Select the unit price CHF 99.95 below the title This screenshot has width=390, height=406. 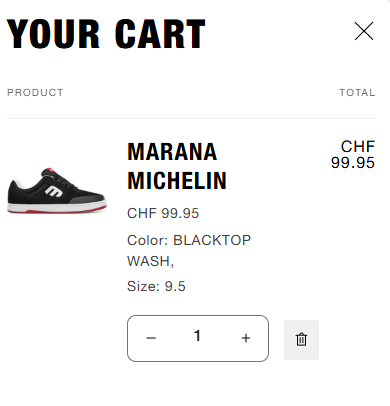[x=163, y=213]
